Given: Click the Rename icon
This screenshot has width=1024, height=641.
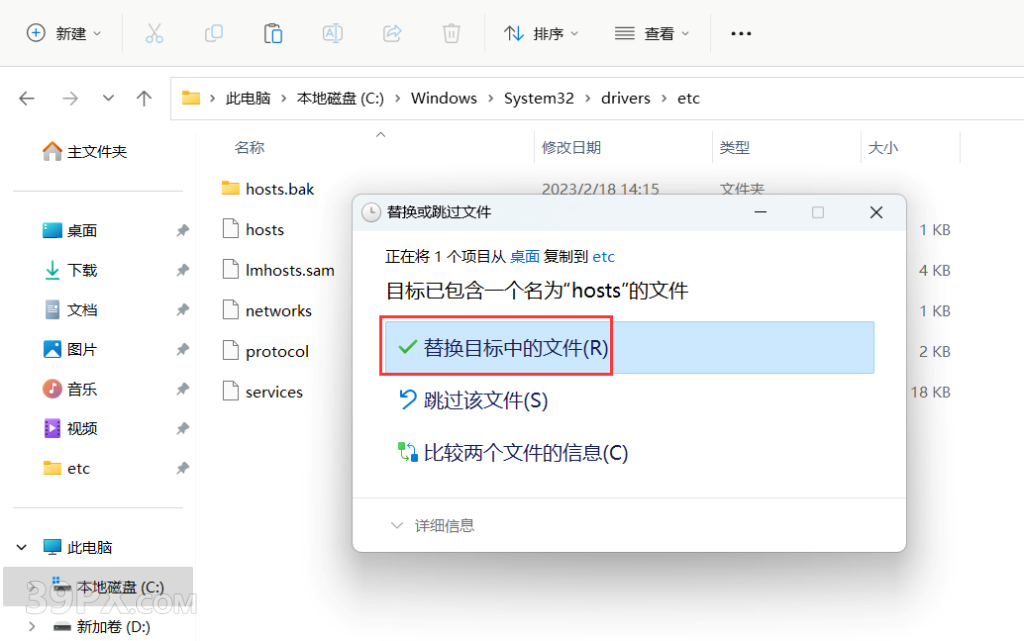Looking at the screenshot, I should click(x=332, y=33).
